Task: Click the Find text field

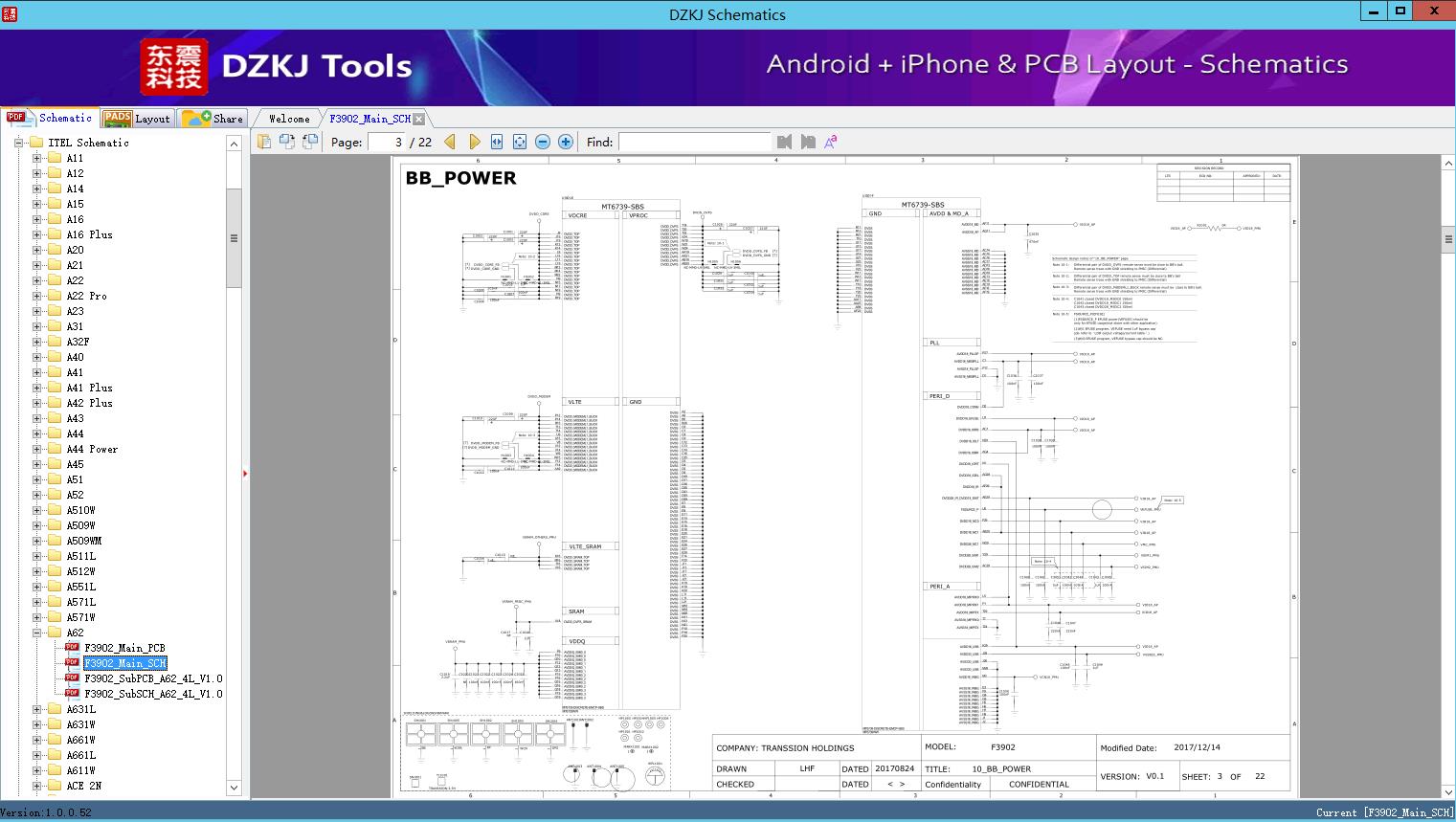Action: tap(694, 142)
